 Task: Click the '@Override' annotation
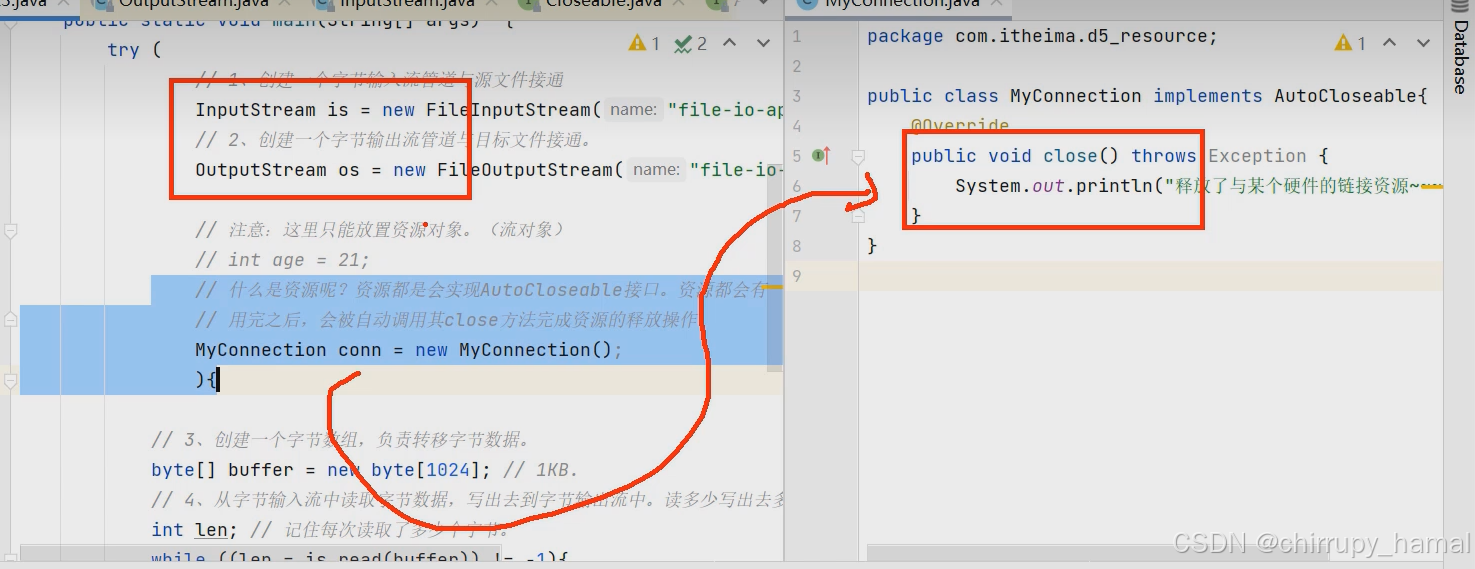tap(960, 127)
